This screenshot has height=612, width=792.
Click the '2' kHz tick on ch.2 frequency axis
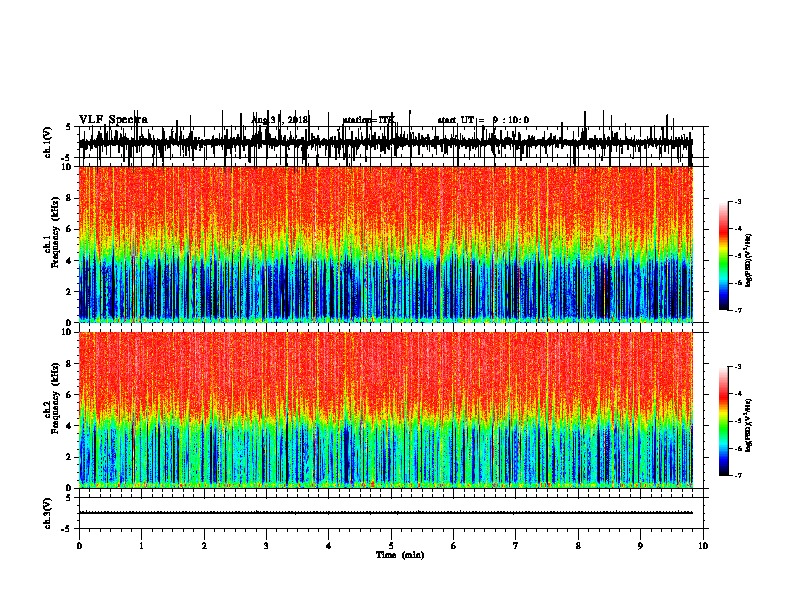pos(69,457)
